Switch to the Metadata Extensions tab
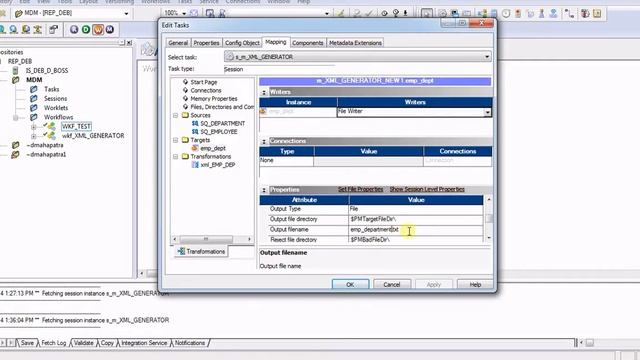The width and height of the screenshot is (640, 360). 355,42
